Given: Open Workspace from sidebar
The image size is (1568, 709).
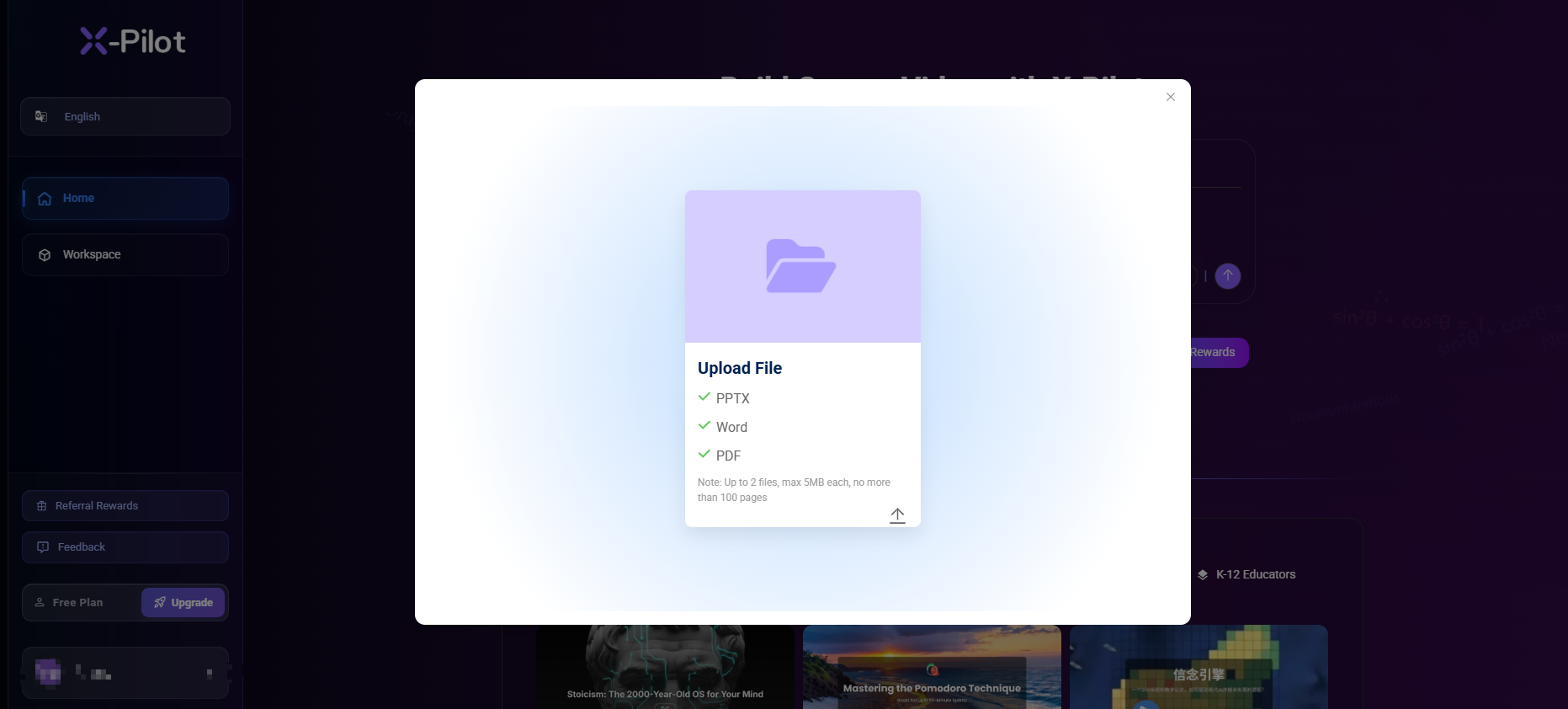Looking at the screenshot, I should pyautogui.click(x=125, y=254).
